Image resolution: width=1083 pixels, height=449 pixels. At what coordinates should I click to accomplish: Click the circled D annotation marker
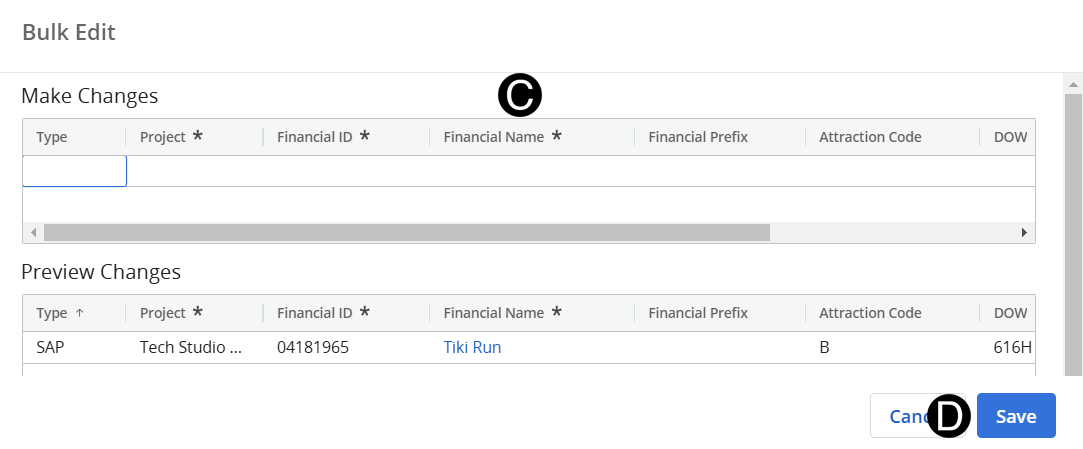(949, 416)
